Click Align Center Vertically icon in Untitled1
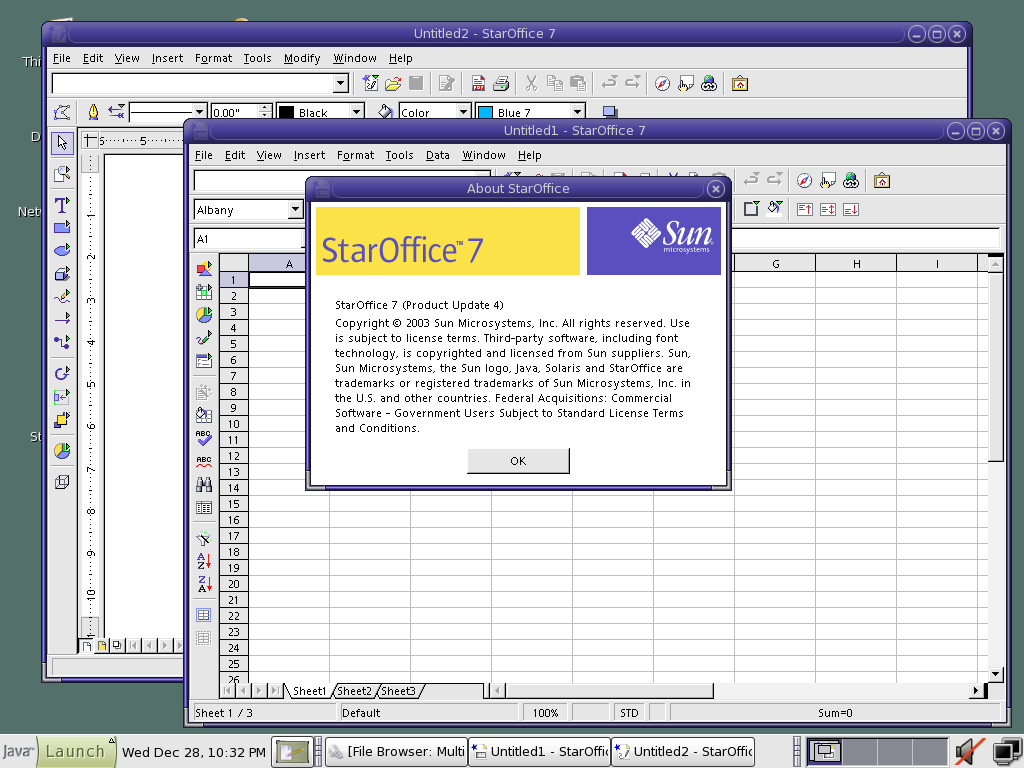Screen dimensions: 1024x768 point(828,209)
